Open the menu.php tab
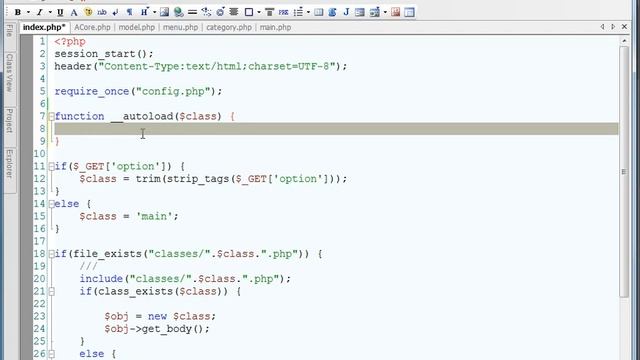Image resolution: width=640 pixels, height=360 pixels. point(180,27)
